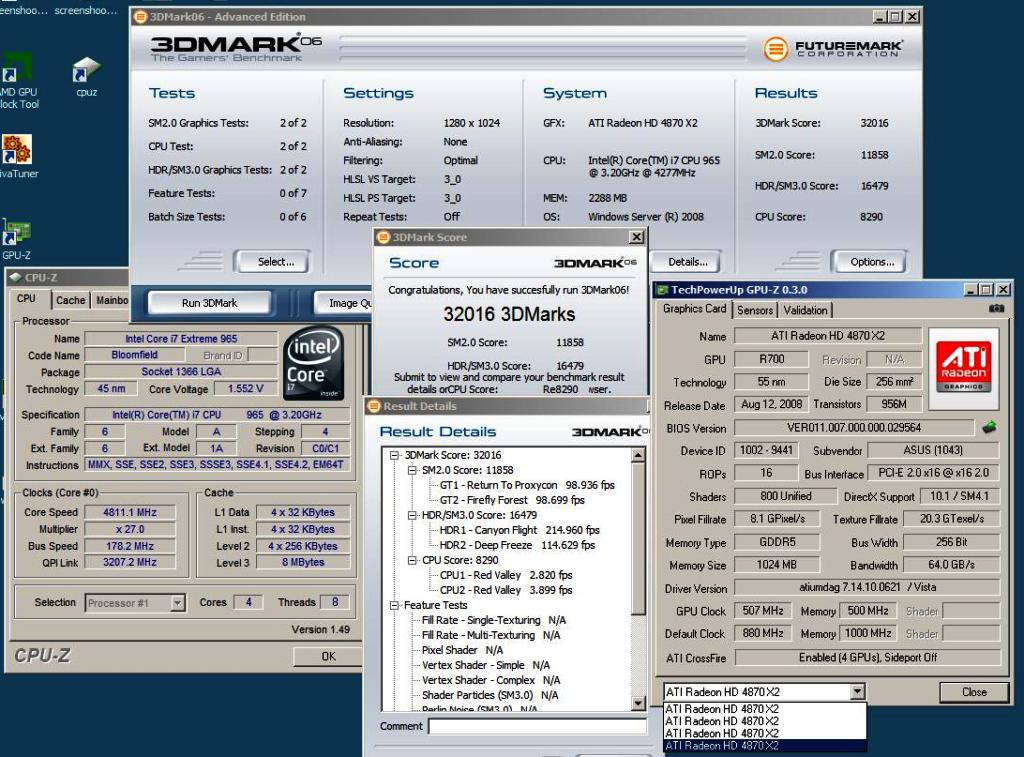Image resolution: width=1024 pixels, height=757 pixels.
Task: Switch to the CPU tab in CPU-Z
Action: tap(27, 298)
